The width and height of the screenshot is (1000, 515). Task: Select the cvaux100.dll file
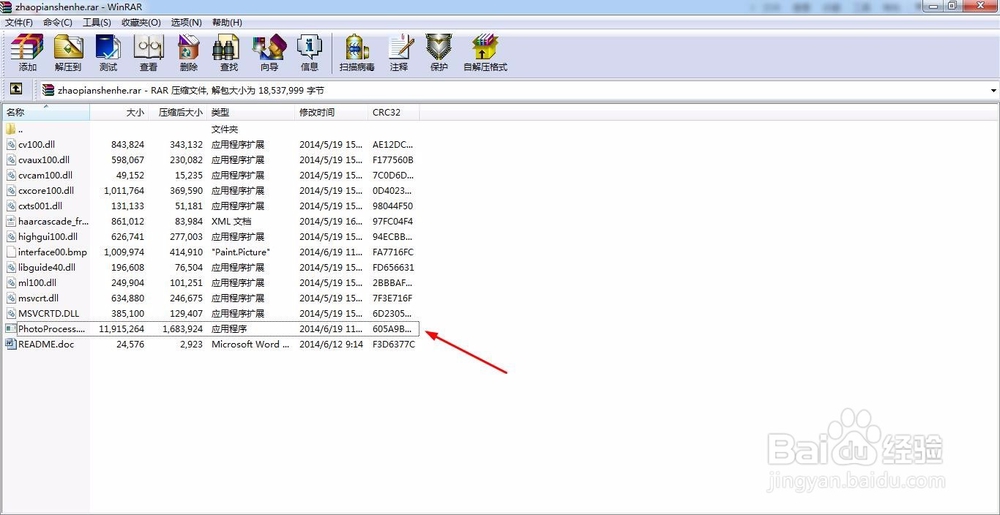210,160
